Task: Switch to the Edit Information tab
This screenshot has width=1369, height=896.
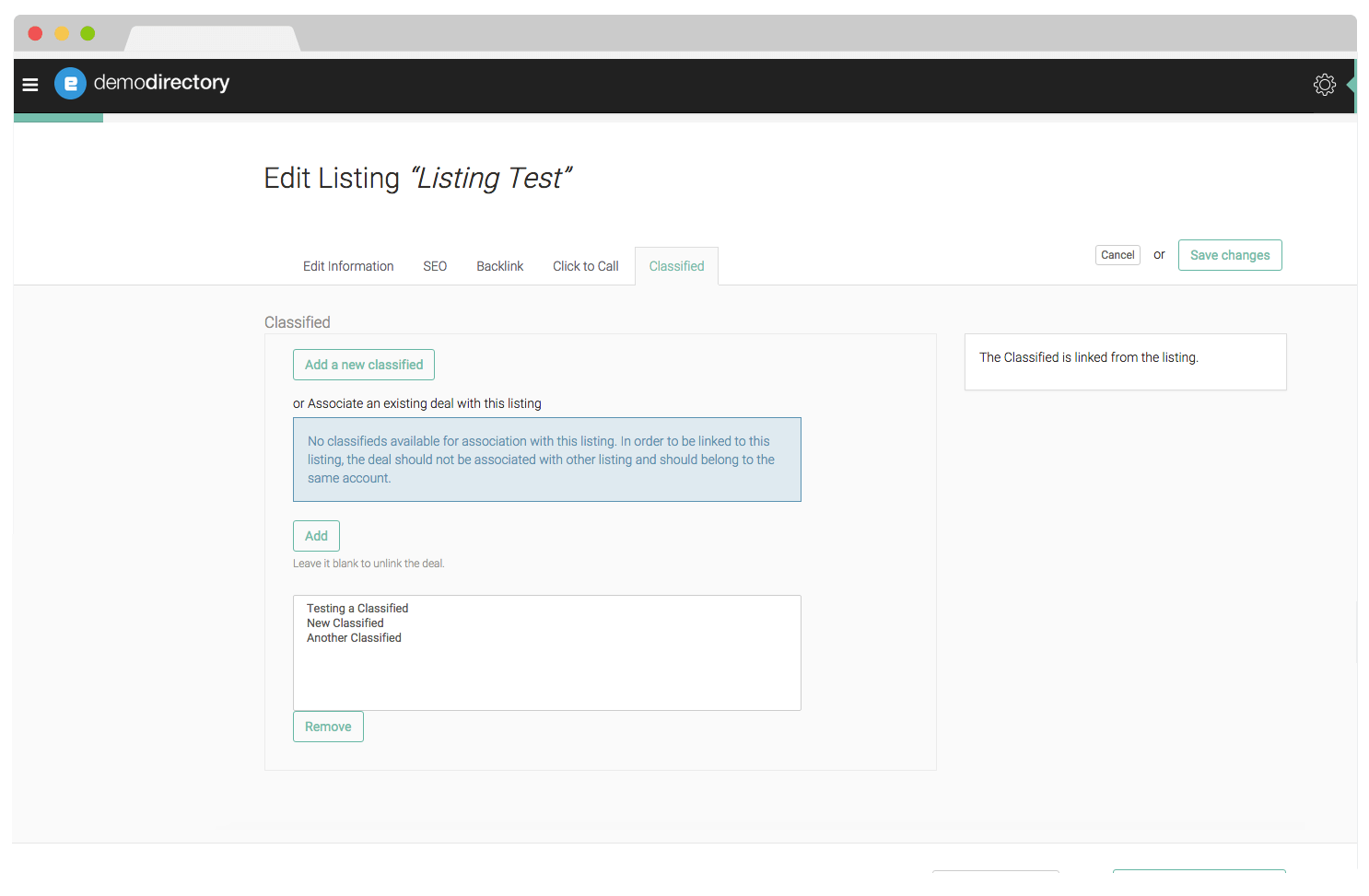Action: [348, 266]
